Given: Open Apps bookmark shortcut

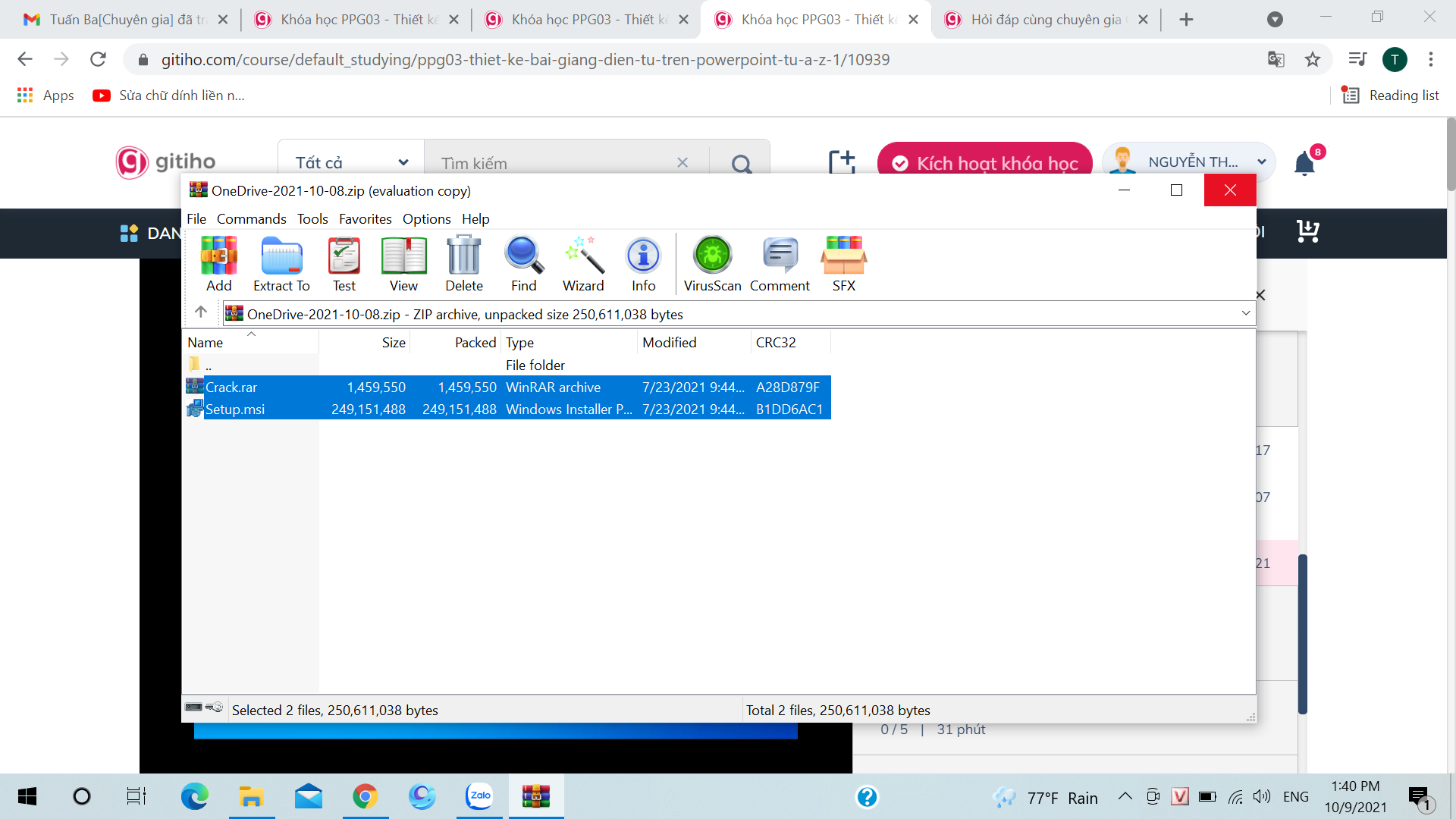Looking at the screenshot, I should click(45, 96).
